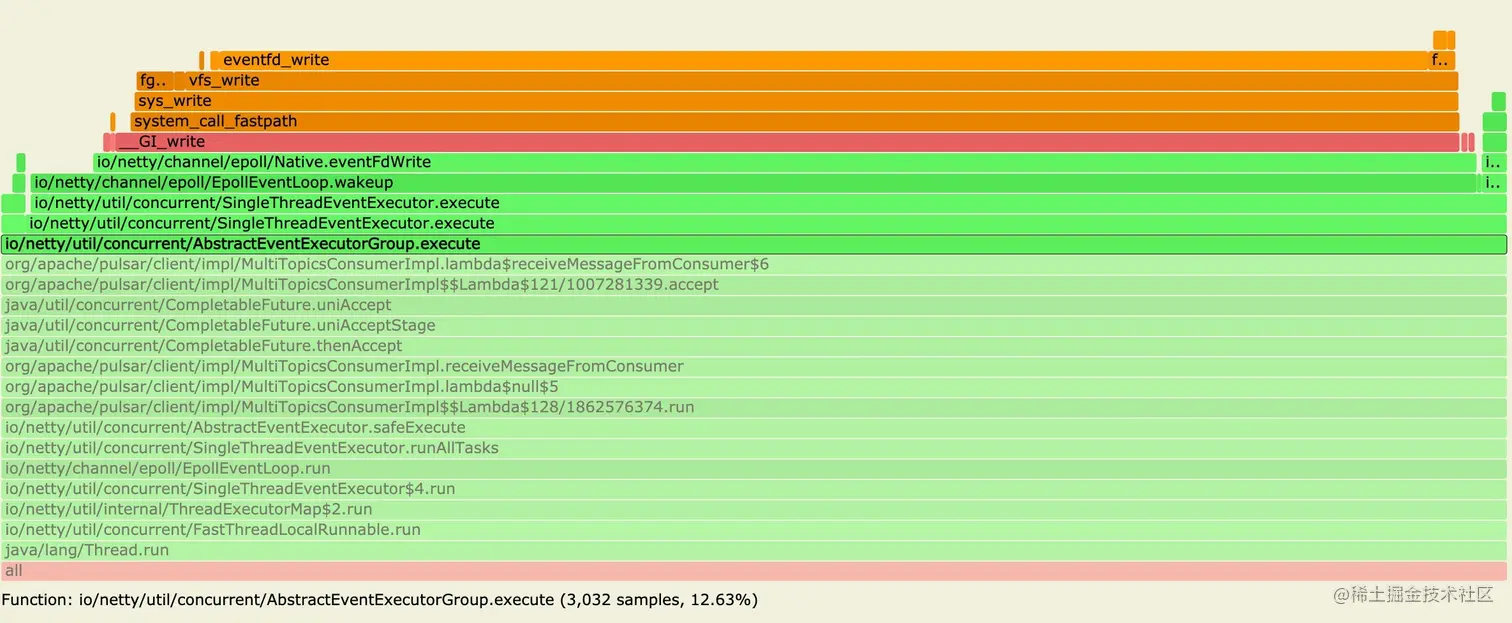Screen dimensions: 1512x623
Task: Click the system_call_fastpath frame
Action: 794,122
